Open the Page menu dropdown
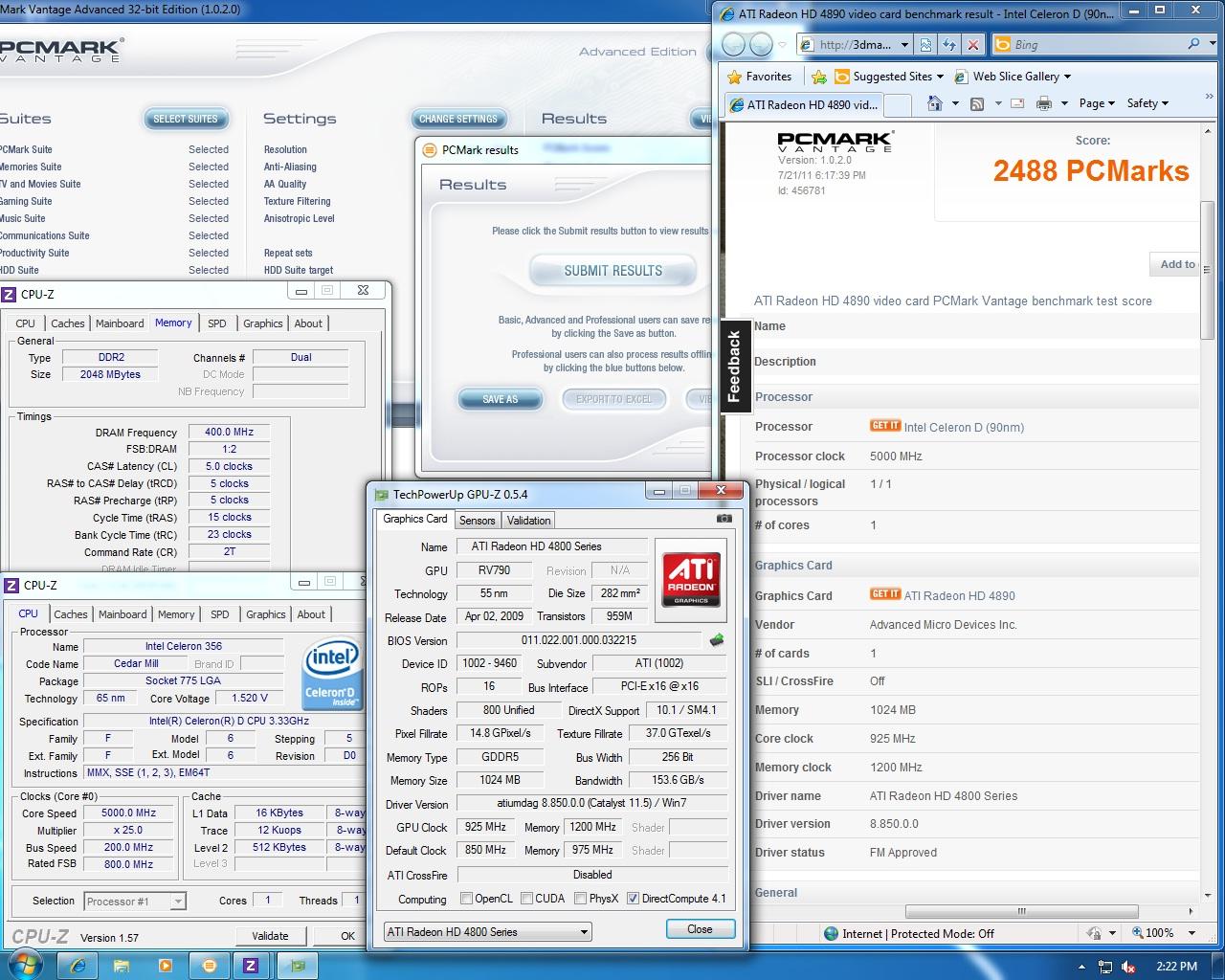The height and width of the screenshot is (980, 1225). click(1097, 103)
